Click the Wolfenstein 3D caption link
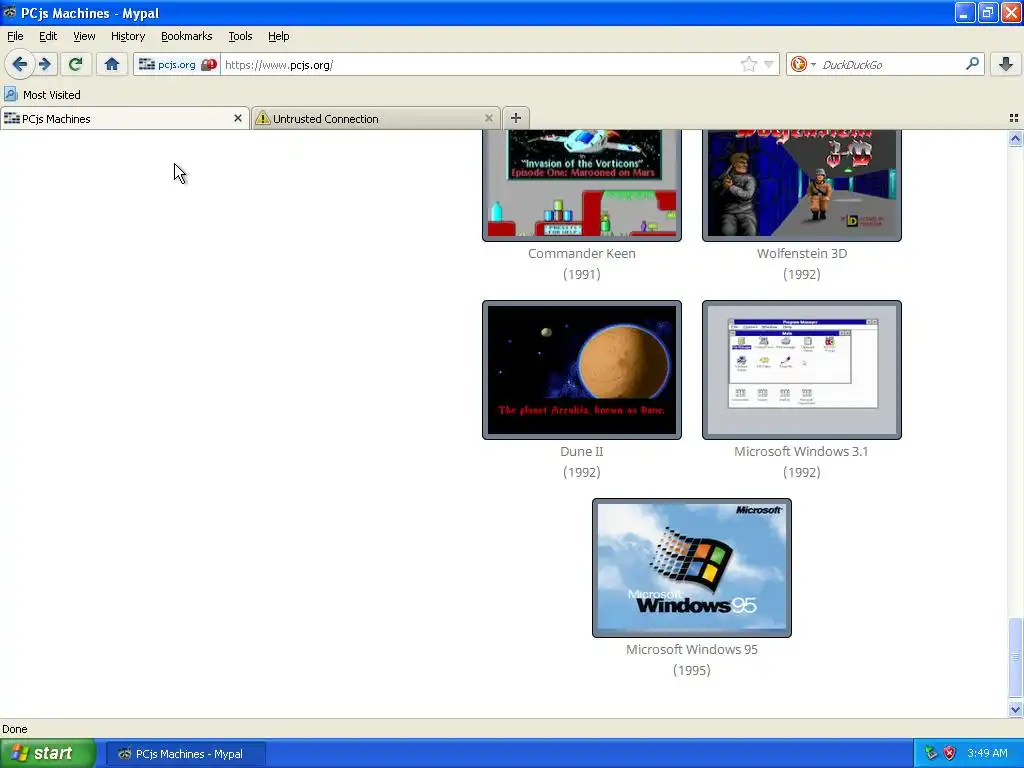Viewport: 1024px width, 768px height. 802,253
